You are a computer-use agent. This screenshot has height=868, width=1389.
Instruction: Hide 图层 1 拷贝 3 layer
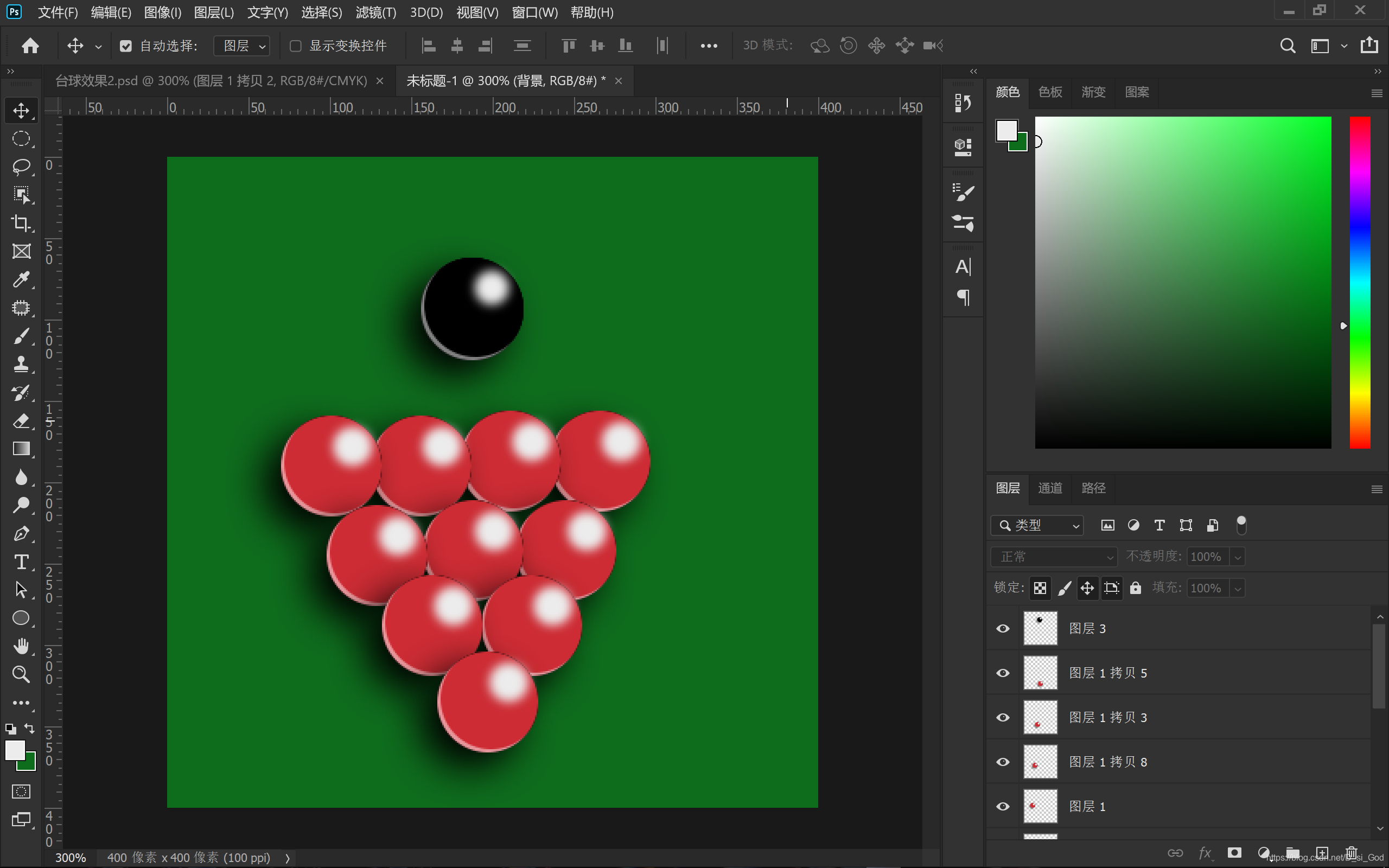pyautogui.click(x=1003, y=718)
